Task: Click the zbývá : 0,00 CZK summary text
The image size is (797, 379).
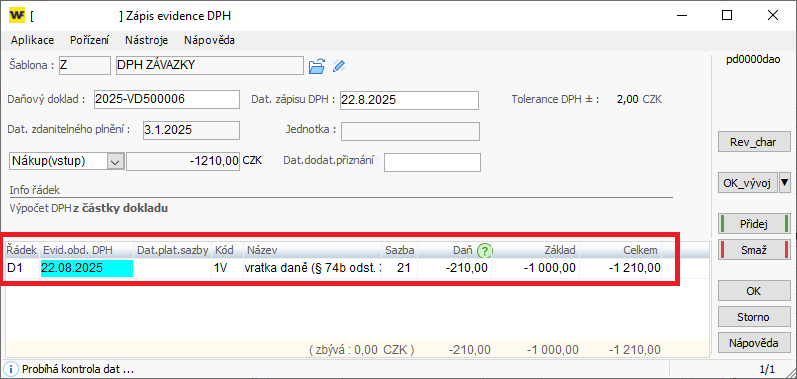Action: 361,350
